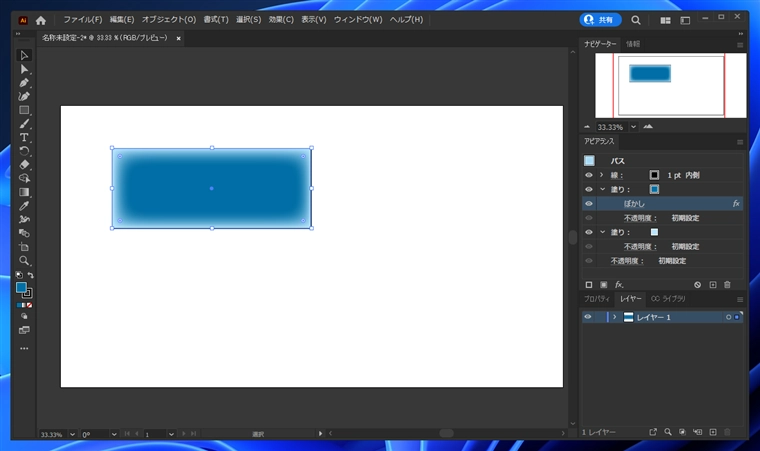Screen dimensions: 760x451
Task: Collapse the second 塗り fill row
Action: [x=602, y=232]
